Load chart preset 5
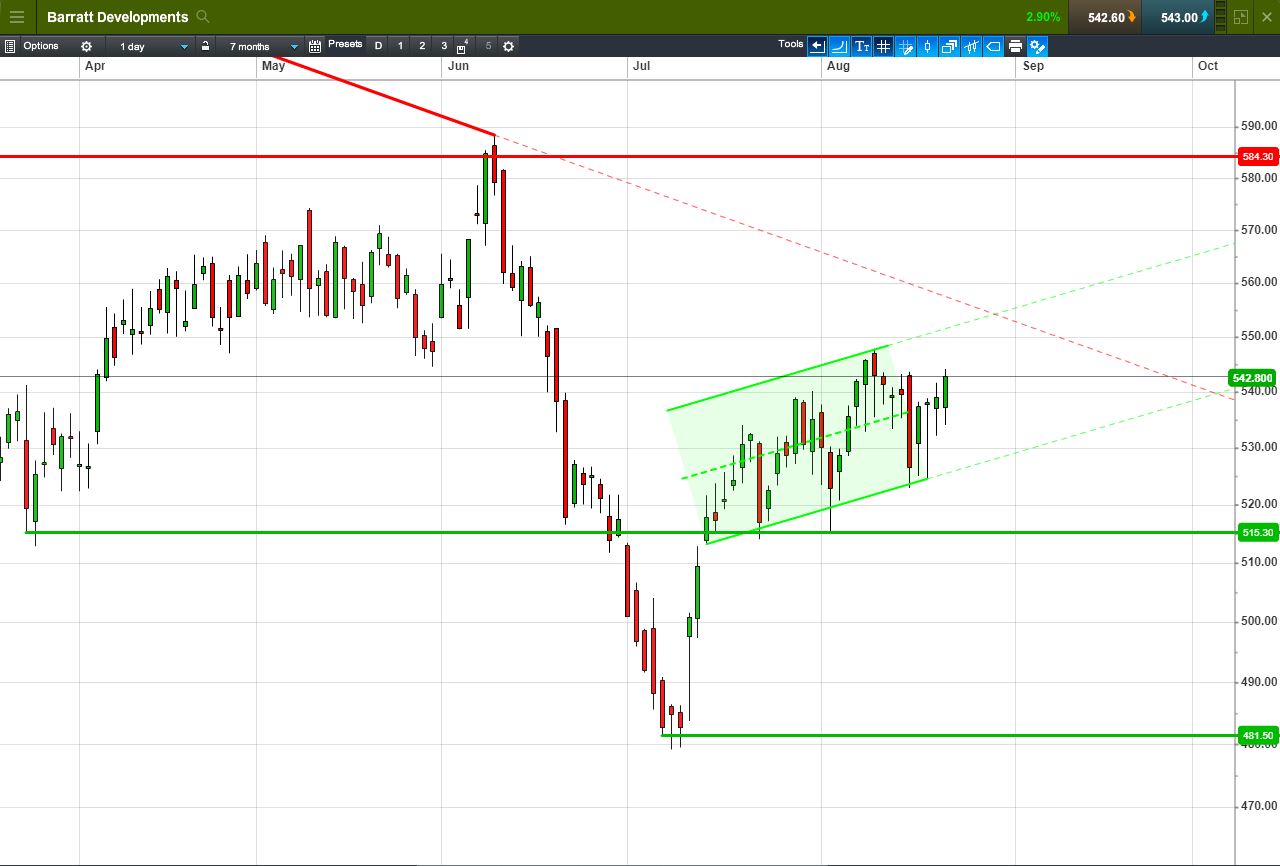This screenshot has height=866, width=1280. click(x=488, y=46)
